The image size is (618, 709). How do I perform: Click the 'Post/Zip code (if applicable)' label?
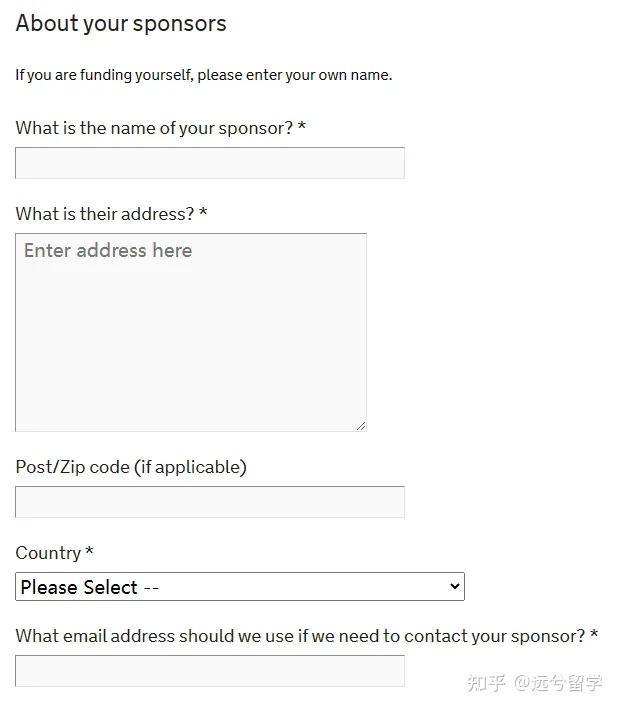[131, 467]
